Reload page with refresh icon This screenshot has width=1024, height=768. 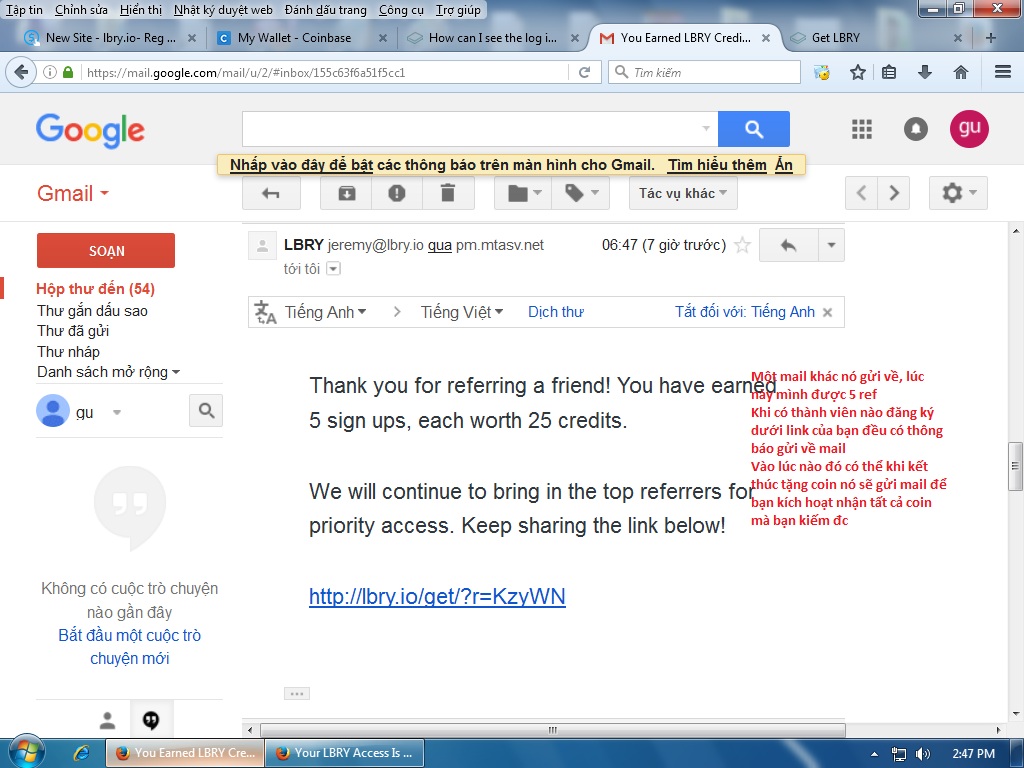(x=584, y=72)
